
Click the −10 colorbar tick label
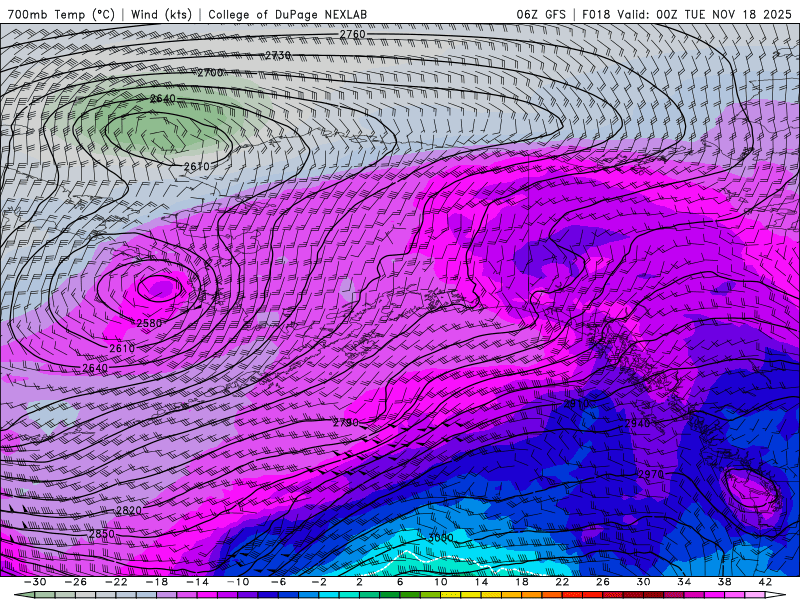click(x=238, y=582)
